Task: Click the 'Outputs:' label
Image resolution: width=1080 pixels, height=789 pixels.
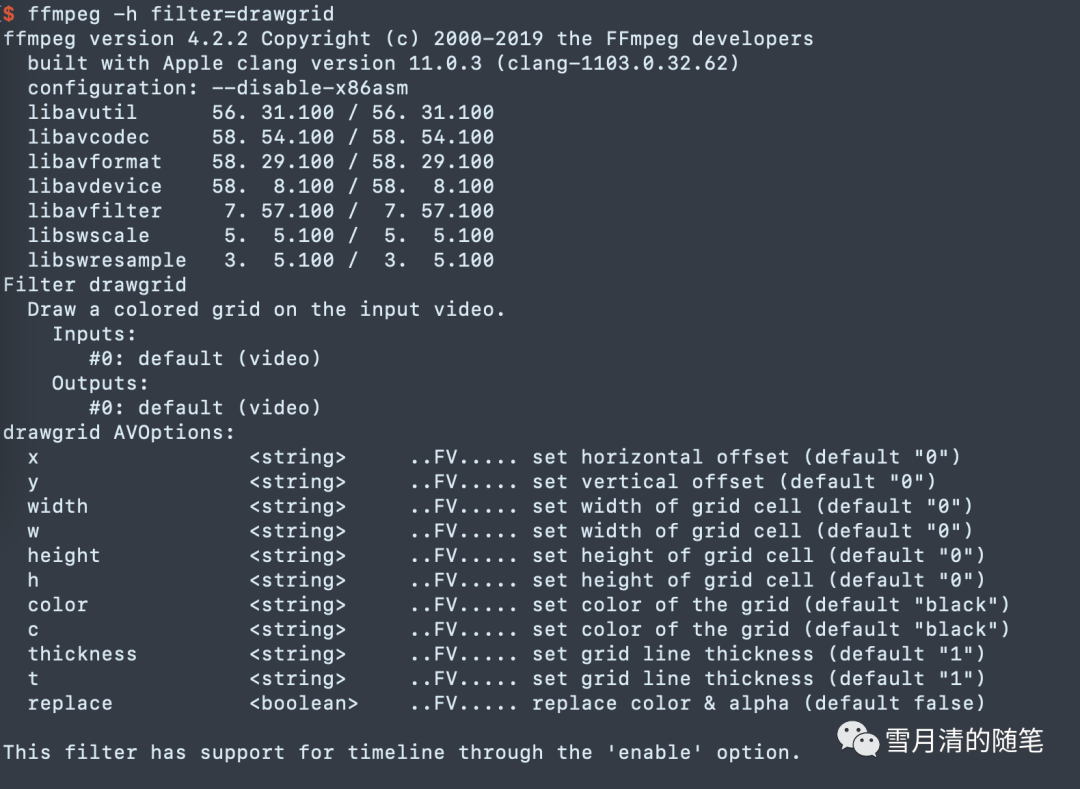Action: tap(100, 383)
